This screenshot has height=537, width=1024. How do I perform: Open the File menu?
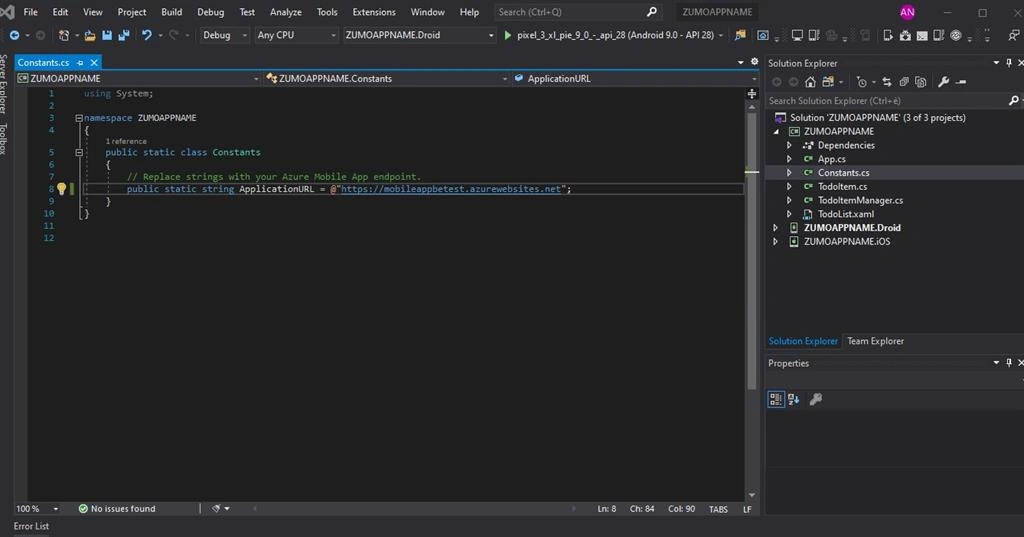(30, 12)
